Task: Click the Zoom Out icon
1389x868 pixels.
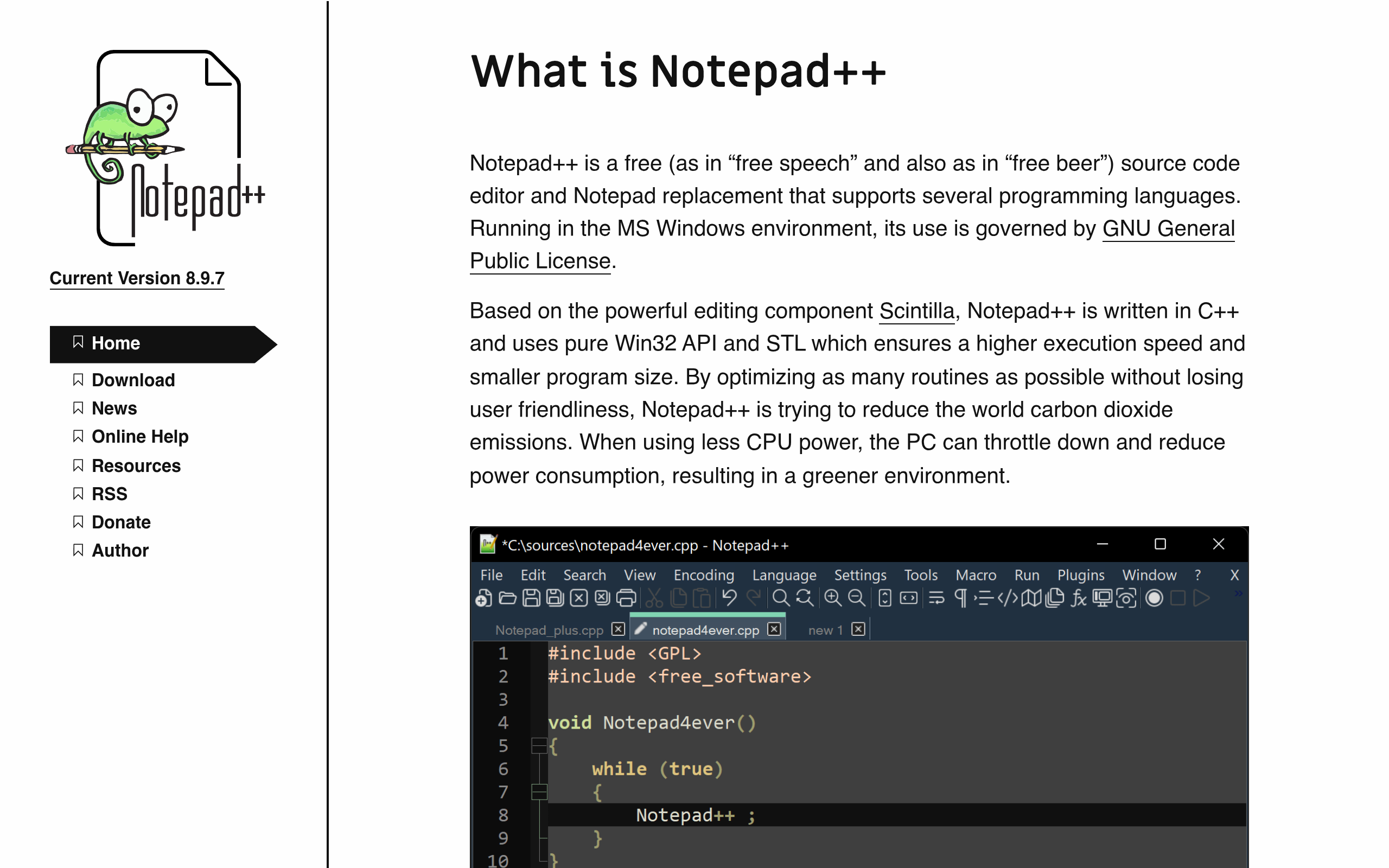Action: [856, 598]
